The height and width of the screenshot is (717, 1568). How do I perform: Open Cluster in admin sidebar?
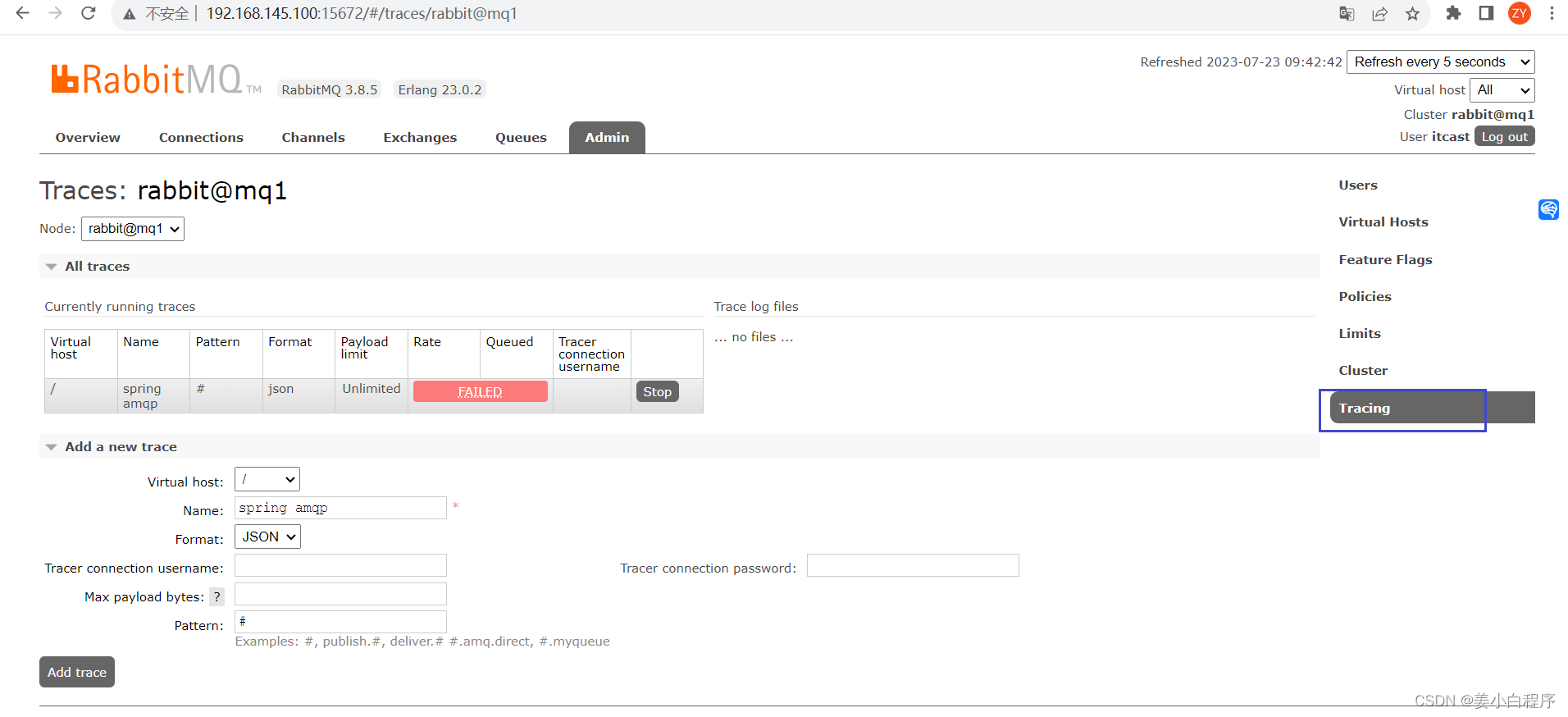[1363, 371]
